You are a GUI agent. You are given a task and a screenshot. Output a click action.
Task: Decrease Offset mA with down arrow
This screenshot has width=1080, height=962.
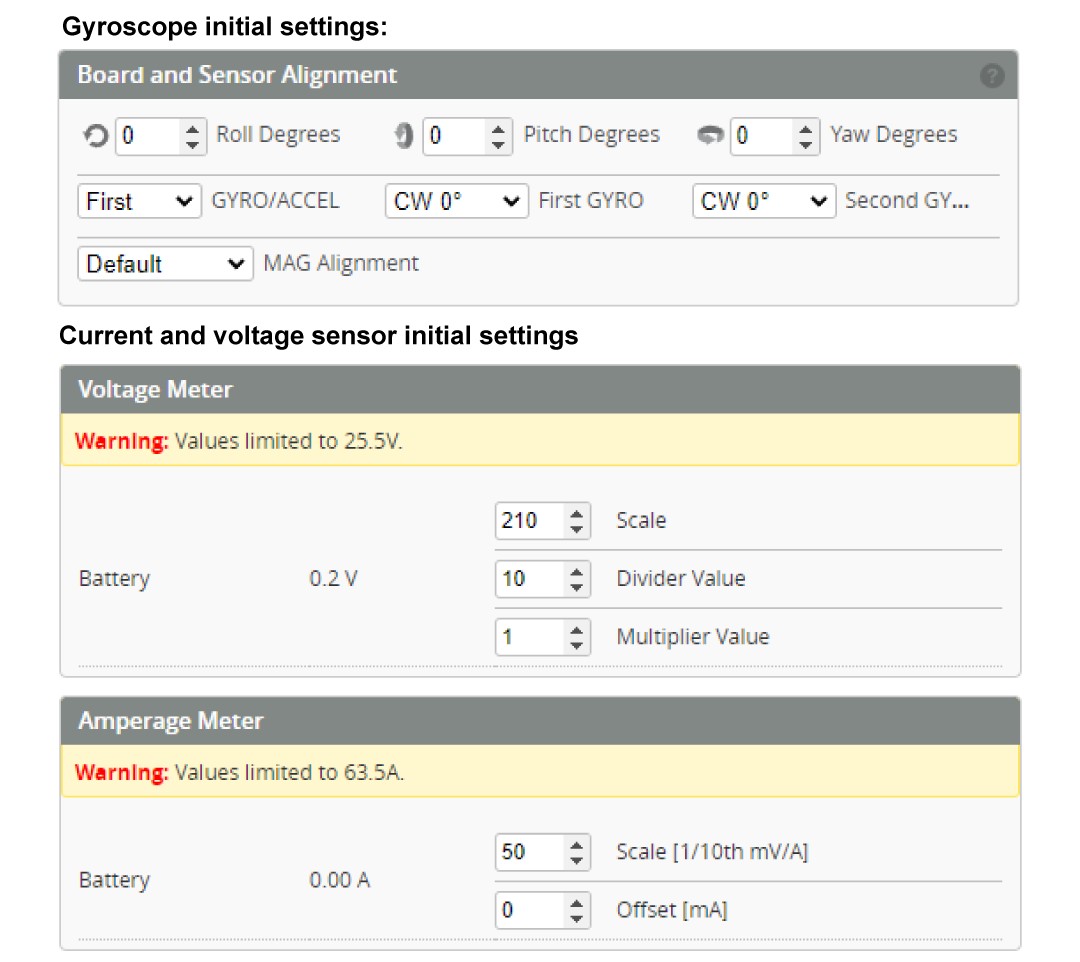coord(577,919)
